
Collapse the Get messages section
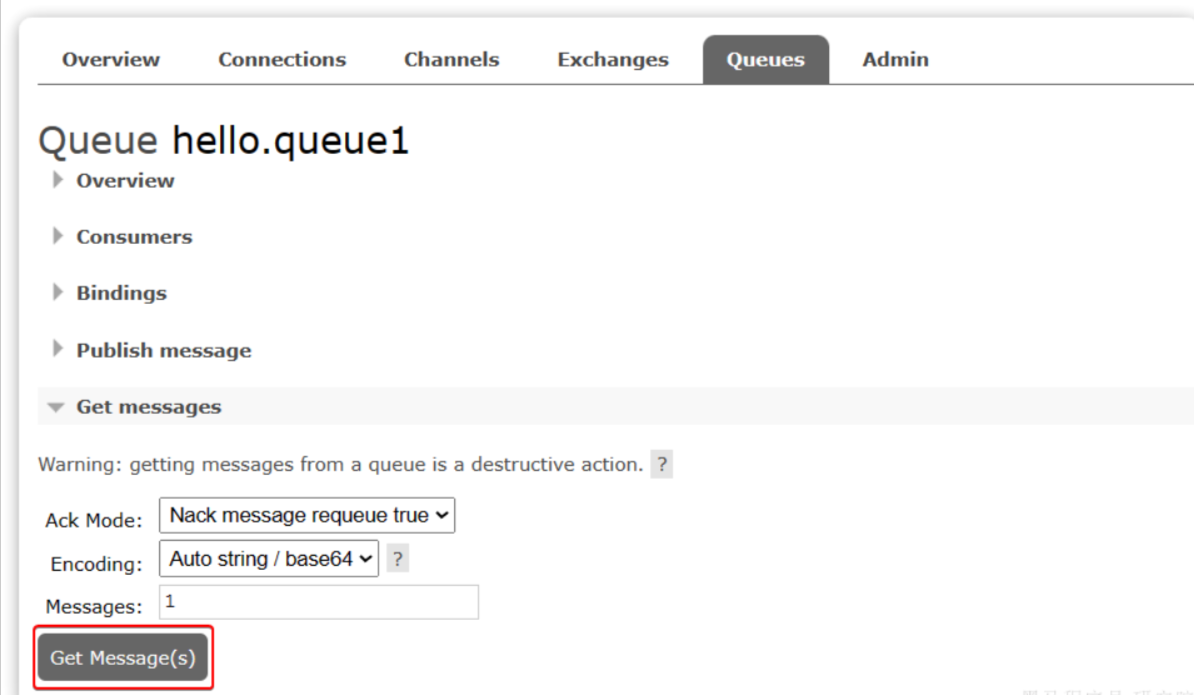coord(148,407)
